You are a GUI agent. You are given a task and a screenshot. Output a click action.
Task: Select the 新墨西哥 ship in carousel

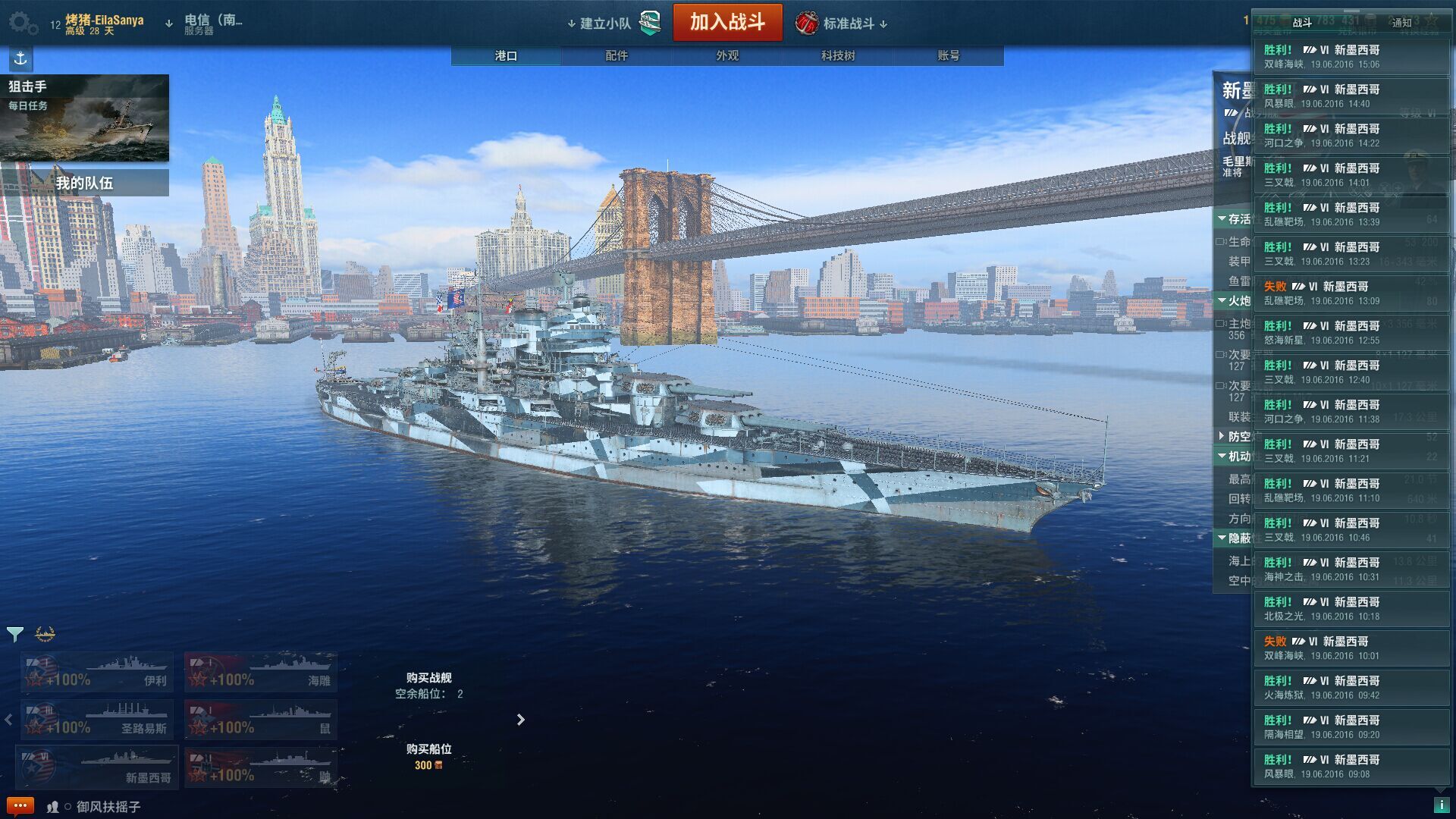pyautogui.click(x=97, y=767)
